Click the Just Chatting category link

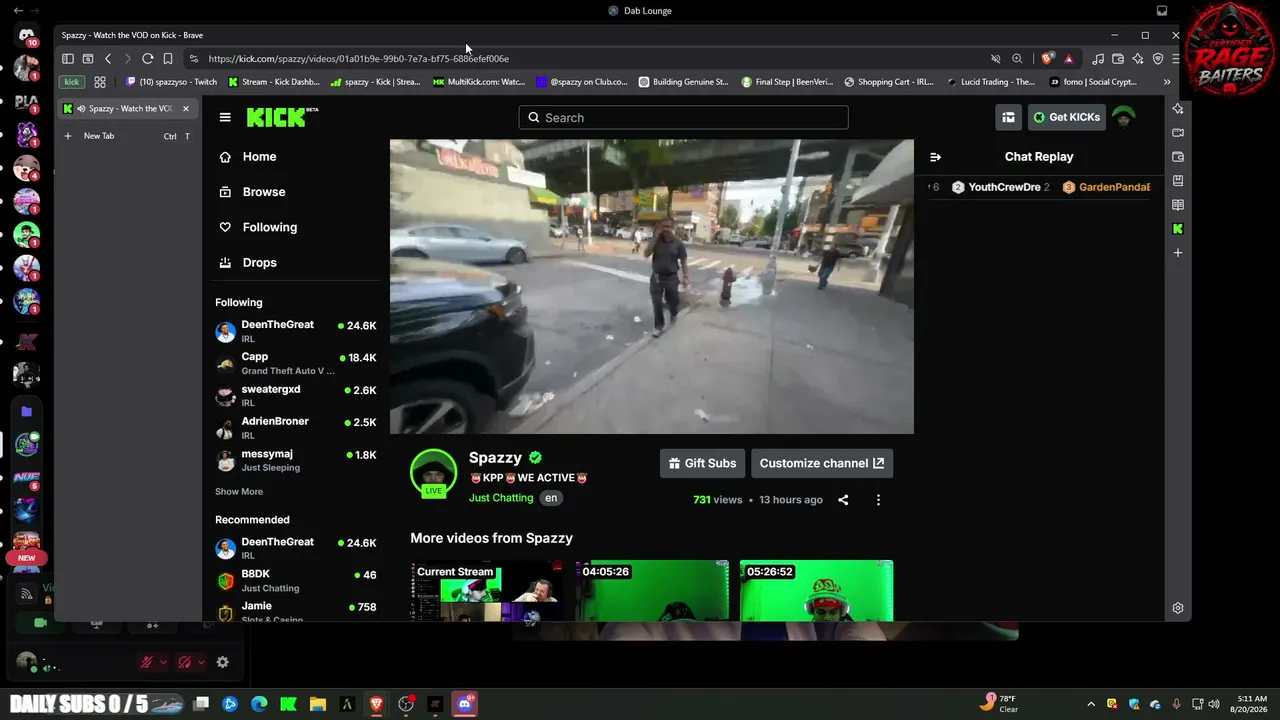tap(501, 498)
